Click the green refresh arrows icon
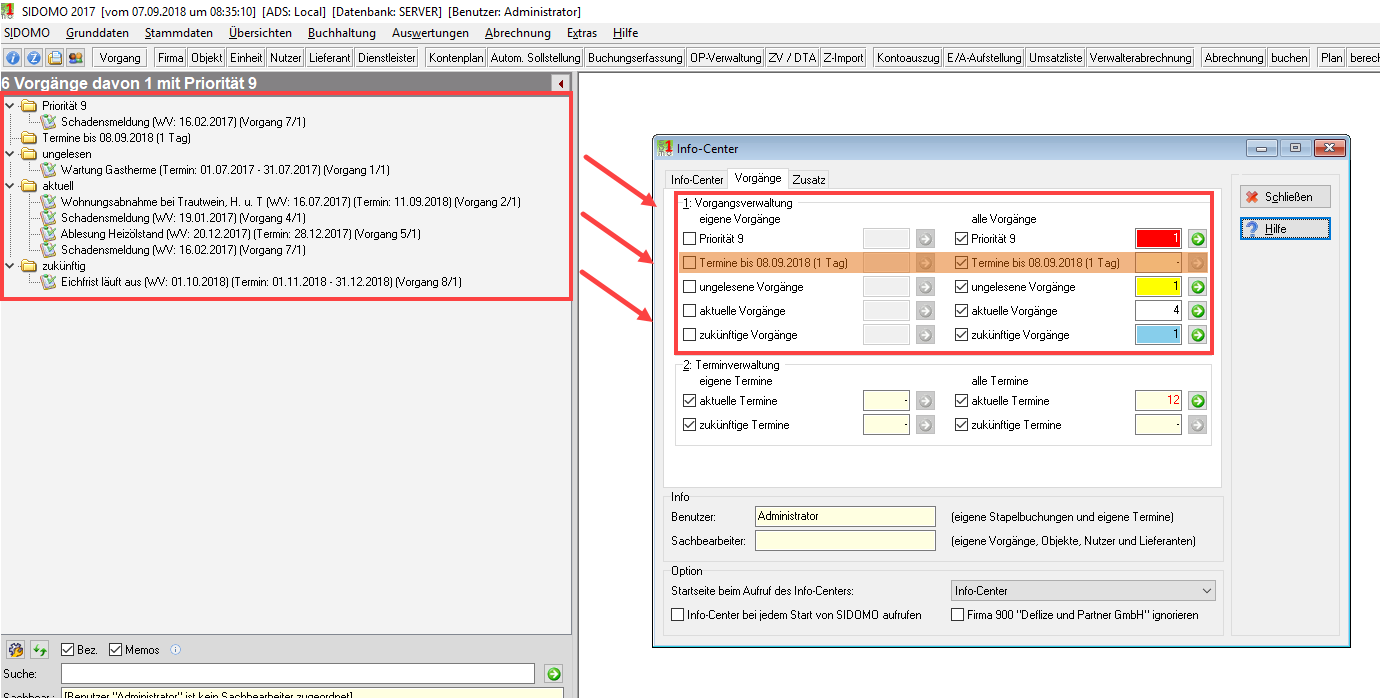Viewport: 1380px width, 698px height. (x=40, y=650)
